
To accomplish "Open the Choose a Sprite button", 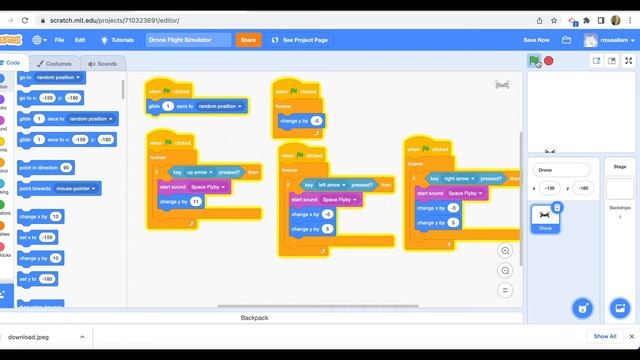I will pos(582,308).
